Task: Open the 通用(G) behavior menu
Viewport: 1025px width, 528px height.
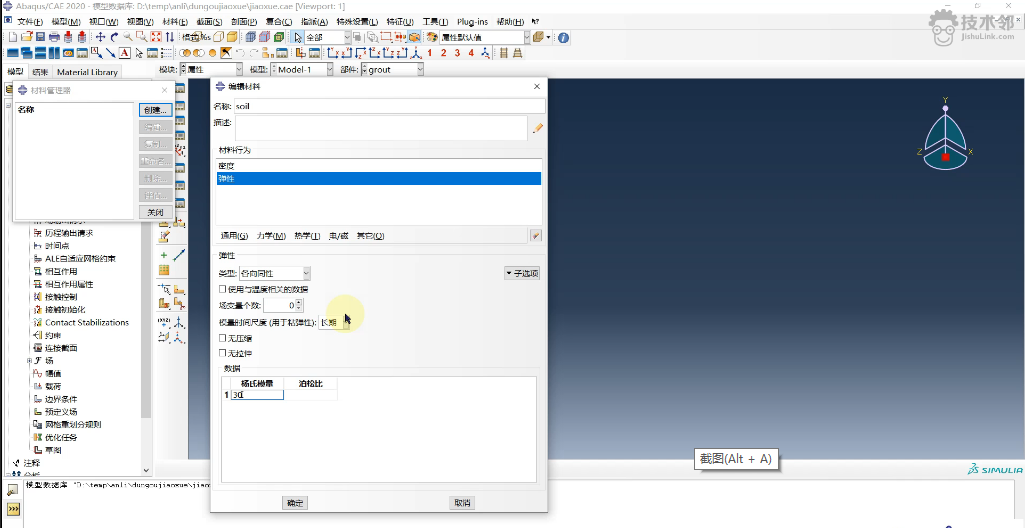Action: click(235, 236)
